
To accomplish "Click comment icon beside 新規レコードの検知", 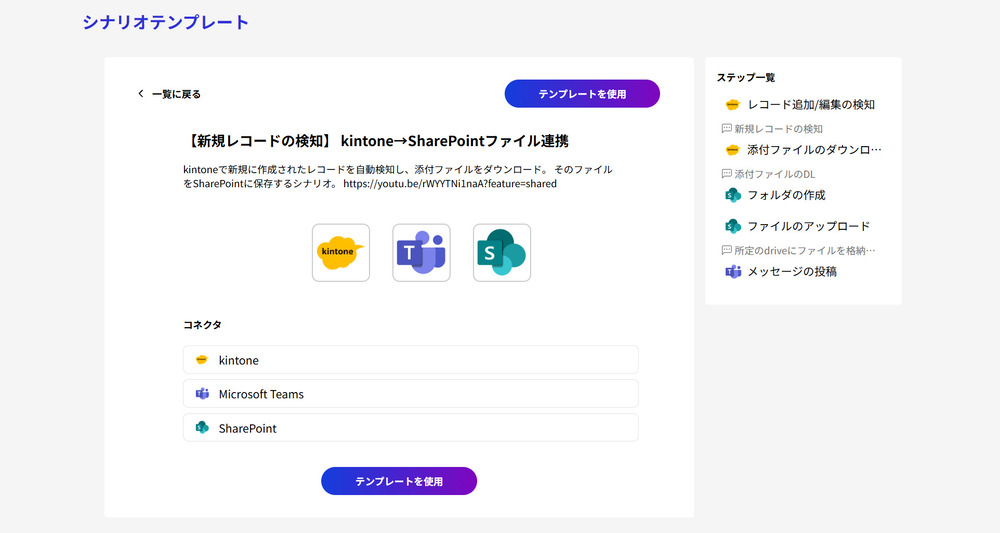I will click(x=726, y=129).
